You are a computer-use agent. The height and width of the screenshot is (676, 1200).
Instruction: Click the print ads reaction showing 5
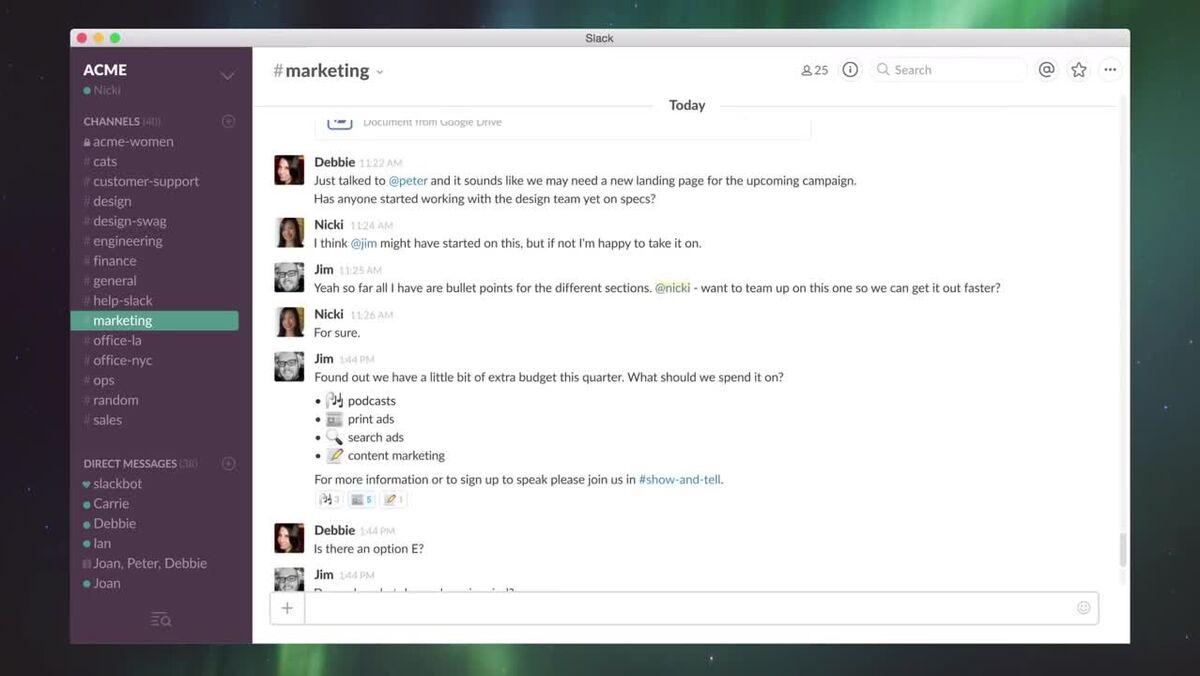point(362,499)
